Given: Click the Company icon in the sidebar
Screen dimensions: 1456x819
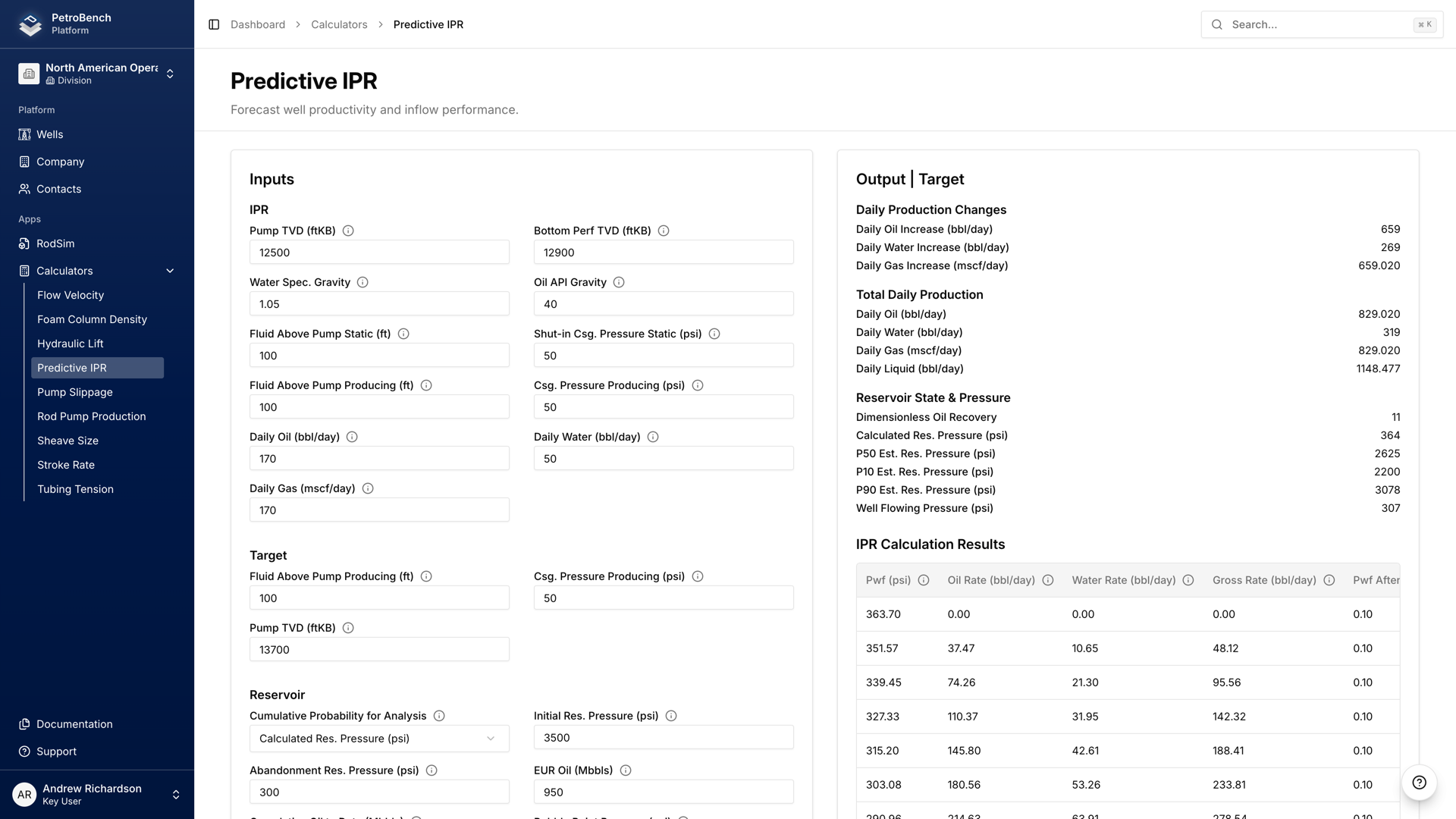Looking at the screenshot, I should 24,162.
